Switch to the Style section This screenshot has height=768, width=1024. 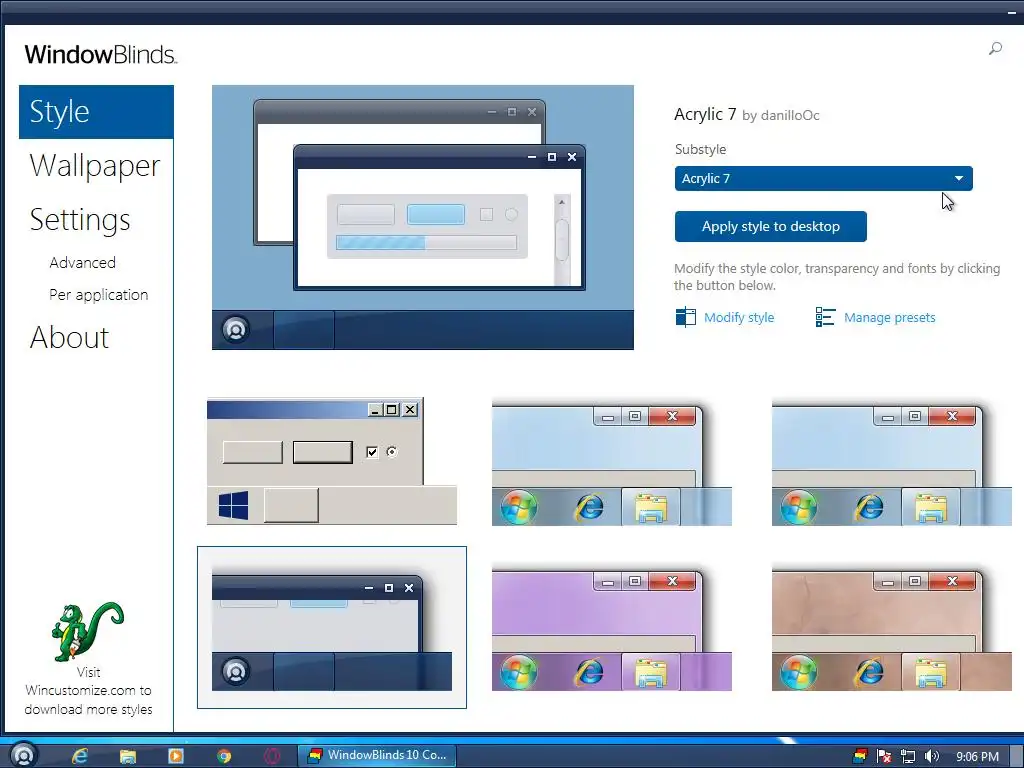point(96,112)
